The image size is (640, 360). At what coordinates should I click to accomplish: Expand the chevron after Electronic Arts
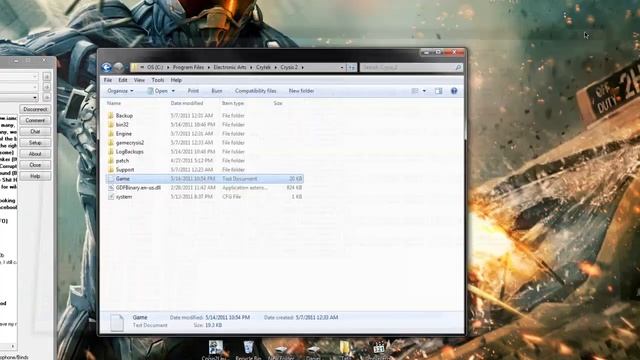tap(251, 67)
